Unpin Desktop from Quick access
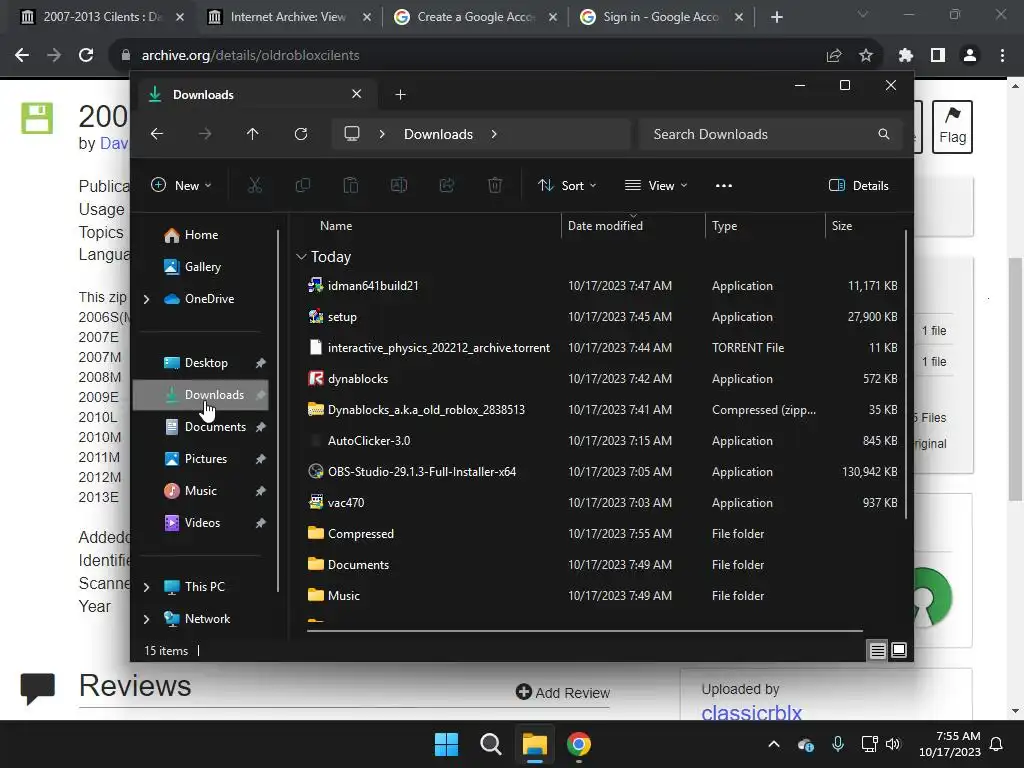This screenshot has height=768, width=1024. [261, 363]
